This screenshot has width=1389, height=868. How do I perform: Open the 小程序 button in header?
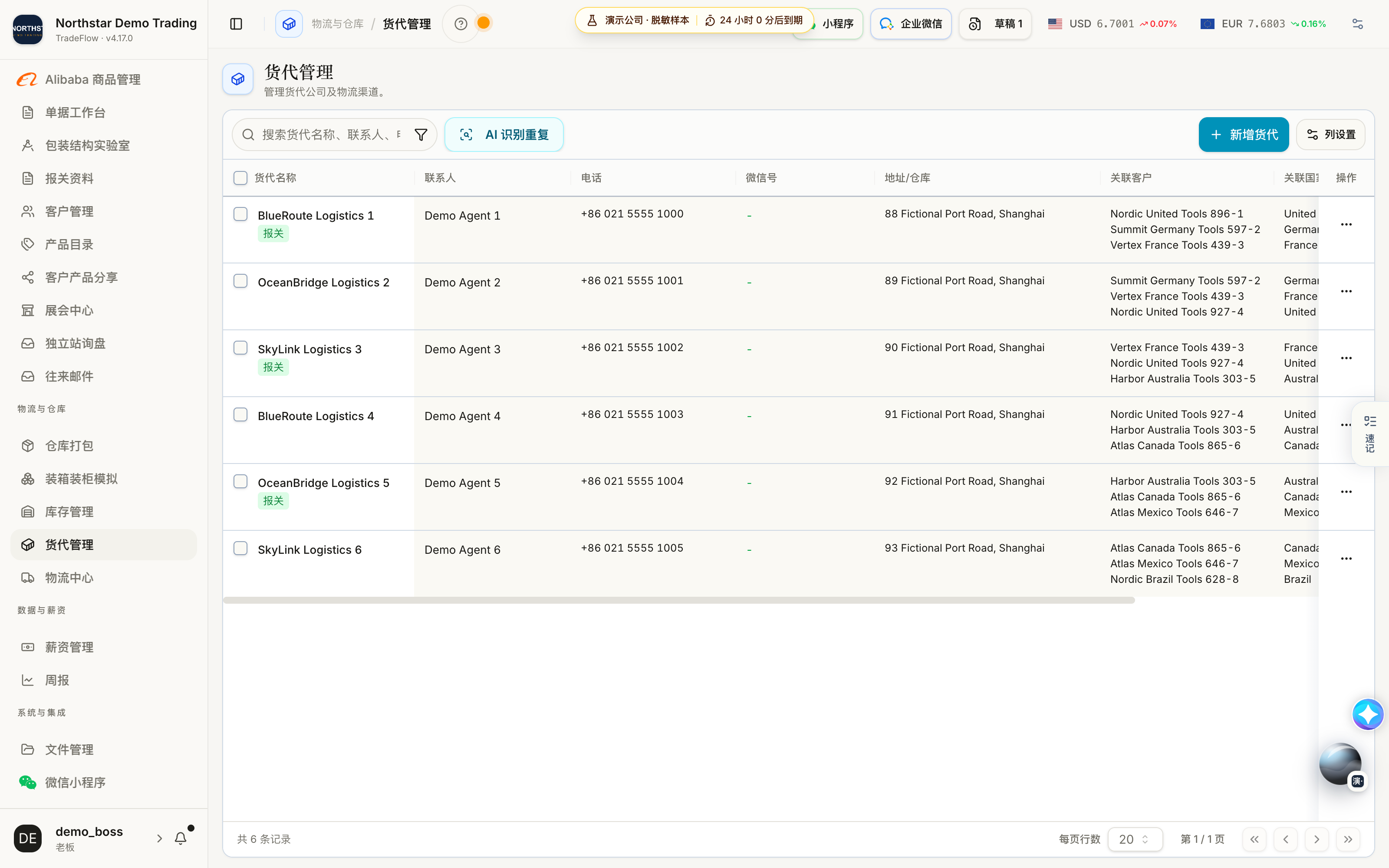tap(837, 23)
